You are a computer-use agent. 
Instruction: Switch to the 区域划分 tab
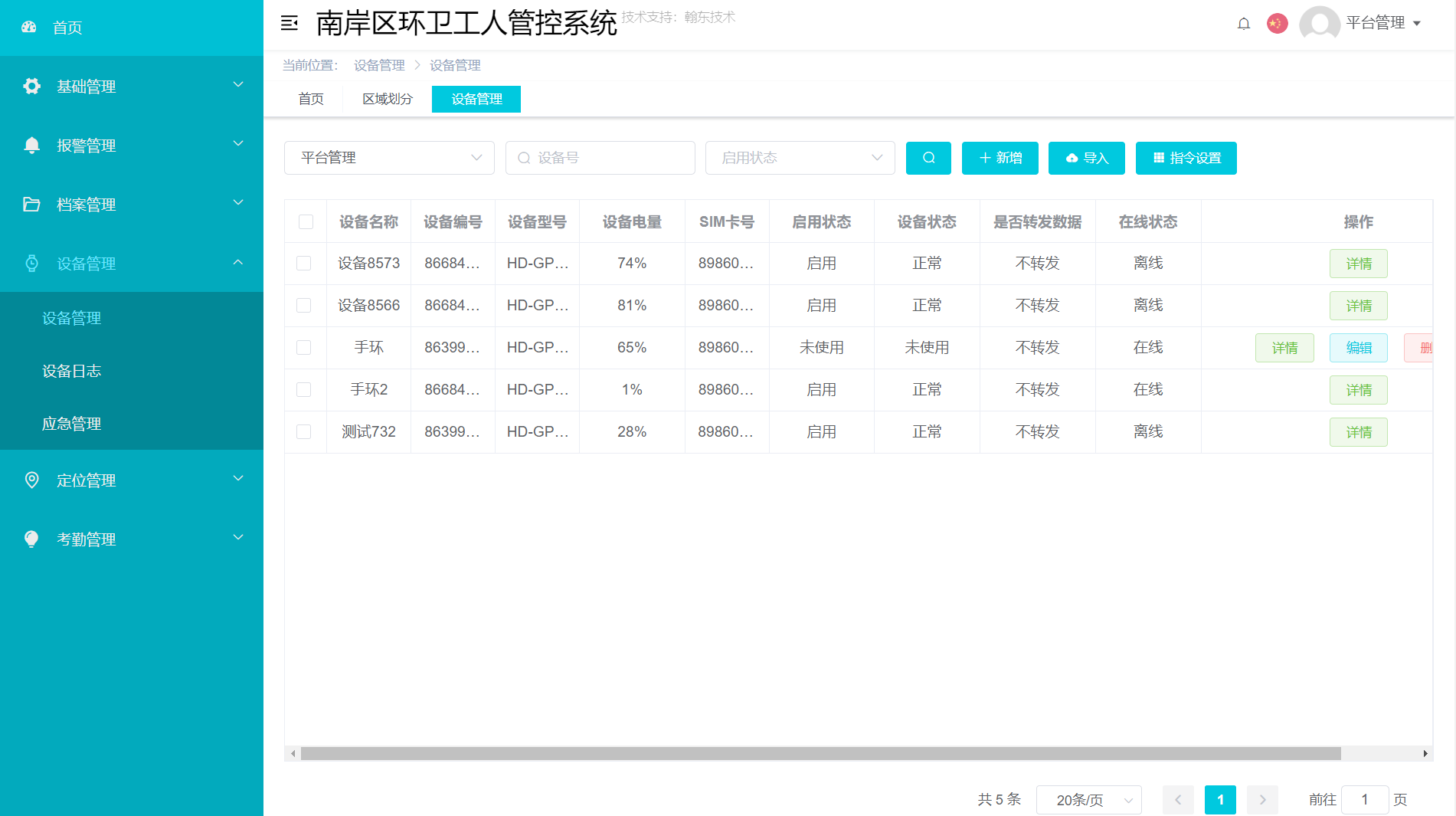388,99
